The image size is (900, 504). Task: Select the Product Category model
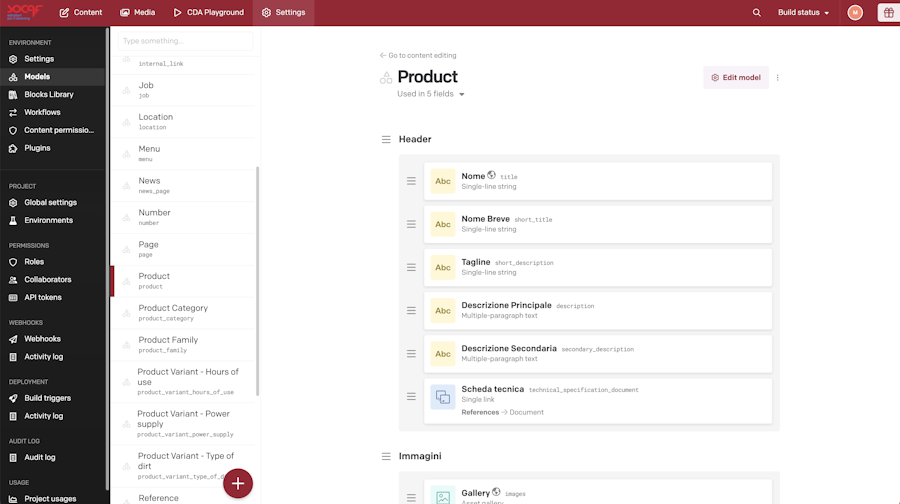point(183,313)
